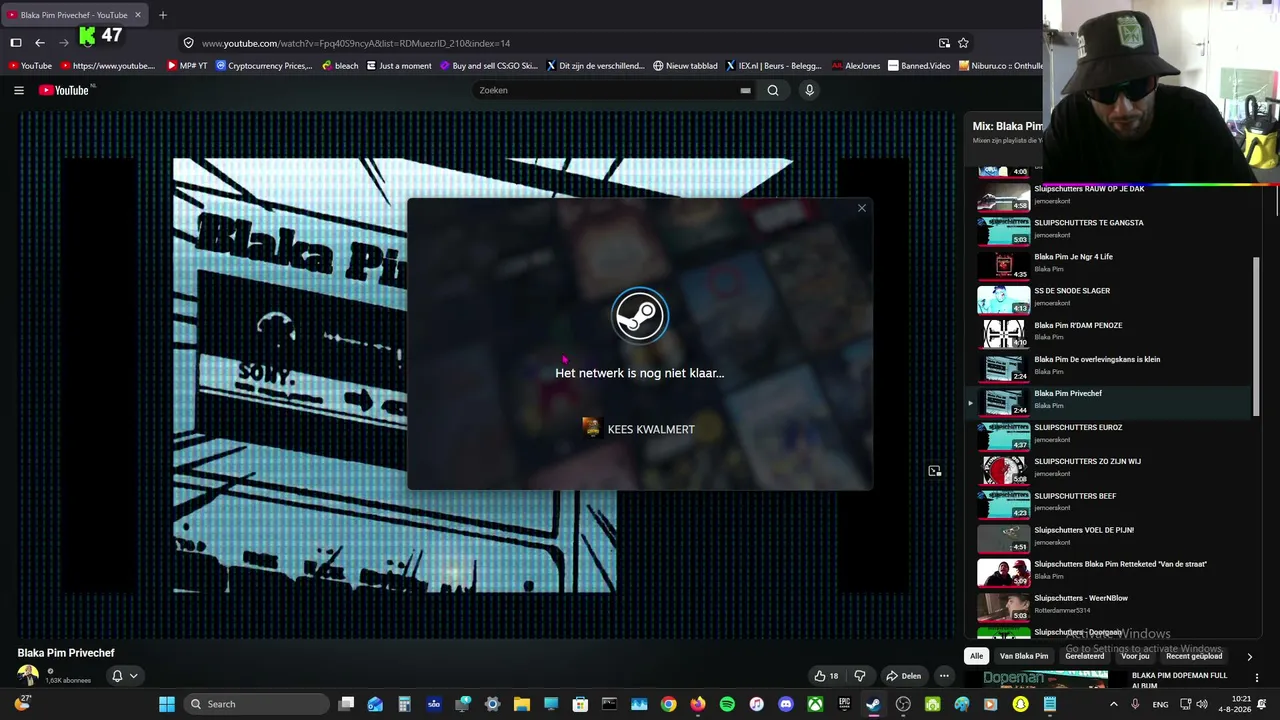1280x720 pixels.
Task: Open the YouTube guide hamburger menu
Action: [19, 90]
